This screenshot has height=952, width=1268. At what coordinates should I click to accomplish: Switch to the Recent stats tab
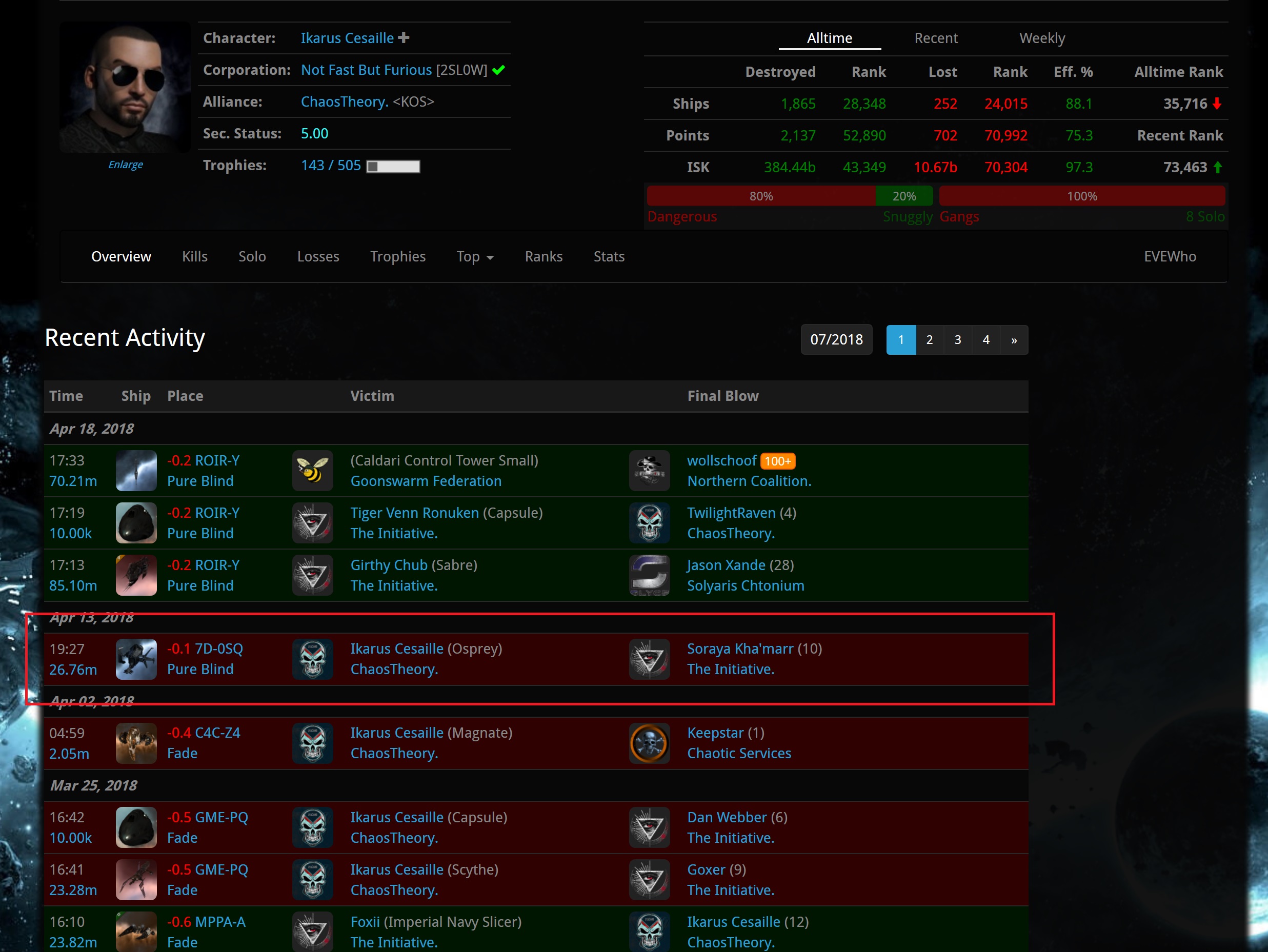point(936,38)
